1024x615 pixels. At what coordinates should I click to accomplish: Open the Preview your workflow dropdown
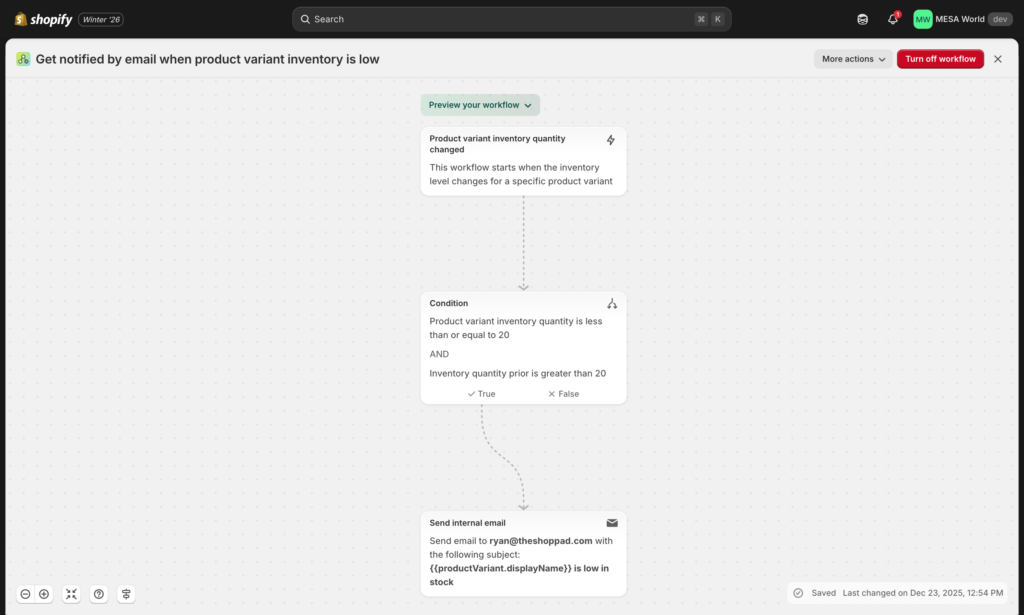coord(480,104)
